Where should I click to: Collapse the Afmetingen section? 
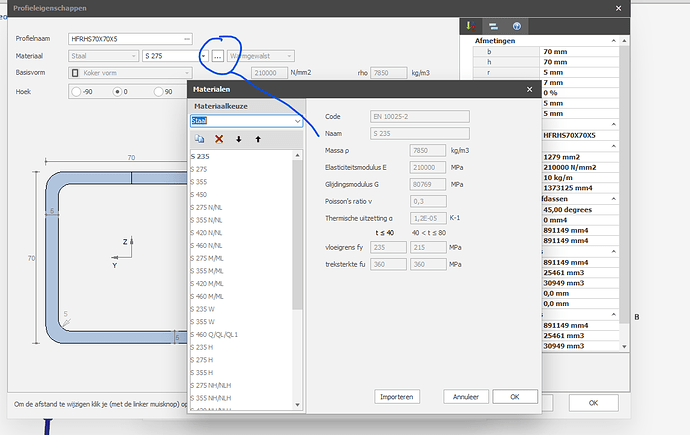pyautogui.click(x=613, y=40)
